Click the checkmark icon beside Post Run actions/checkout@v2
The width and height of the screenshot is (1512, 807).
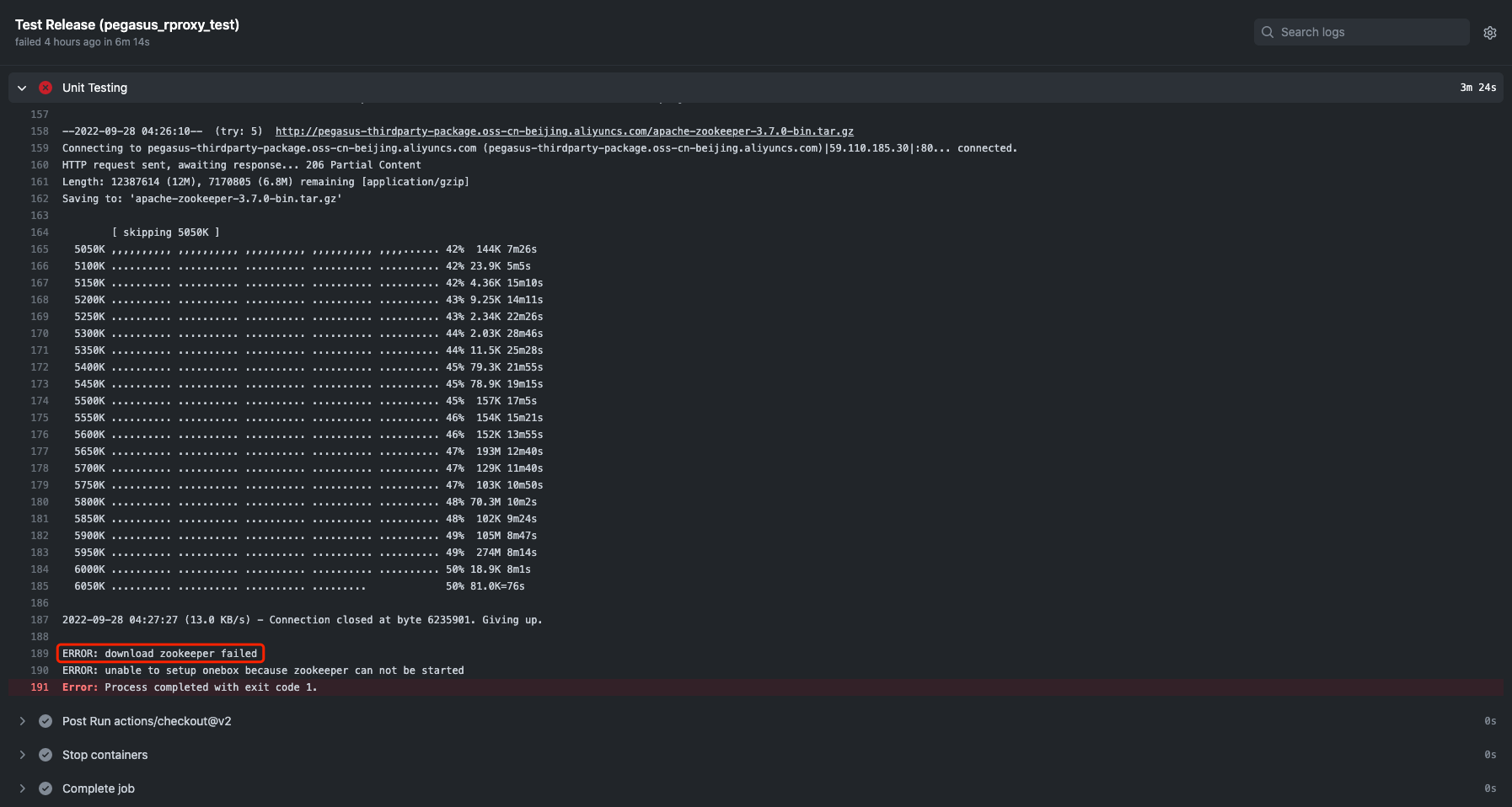(x=45, y=720)
